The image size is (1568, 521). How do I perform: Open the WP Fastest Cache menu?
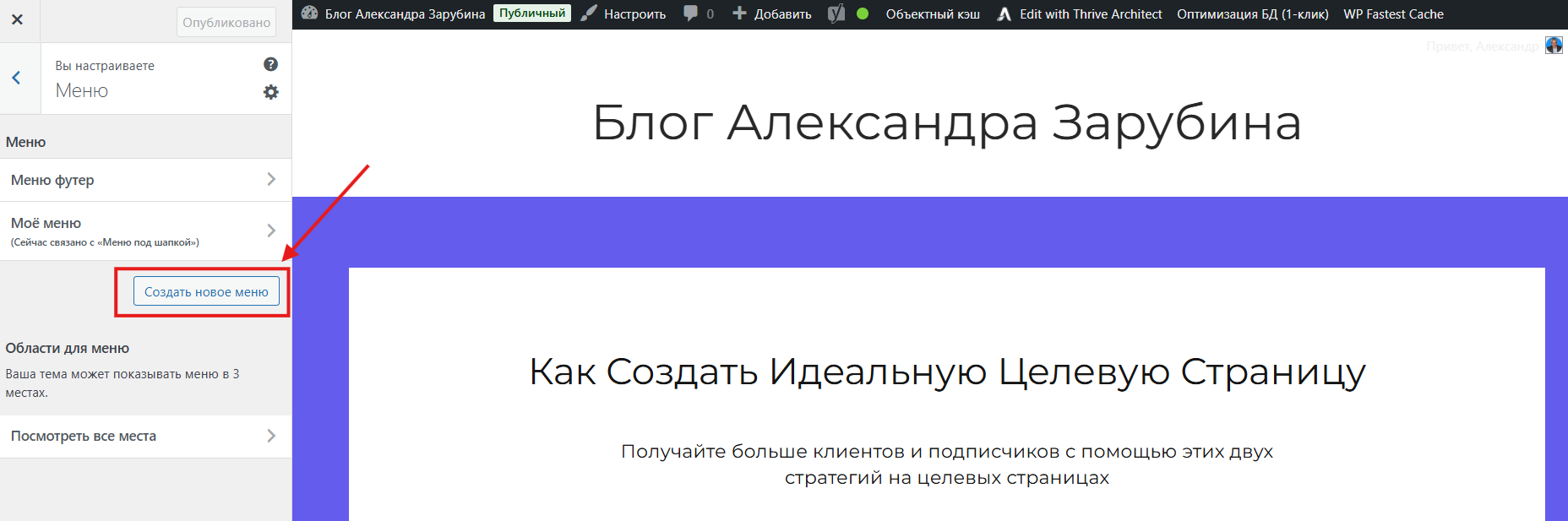pyautogui.click(x=1393, y=14)
